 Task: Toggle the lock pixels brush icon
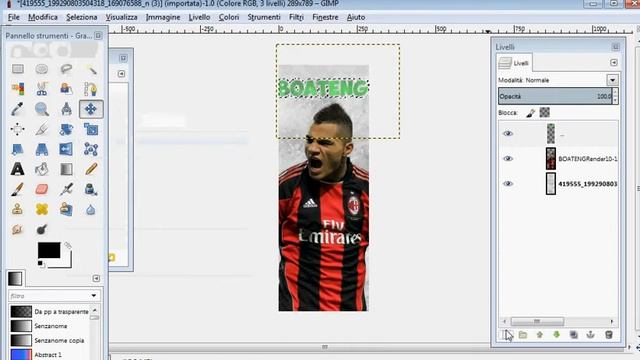(531, 113)
